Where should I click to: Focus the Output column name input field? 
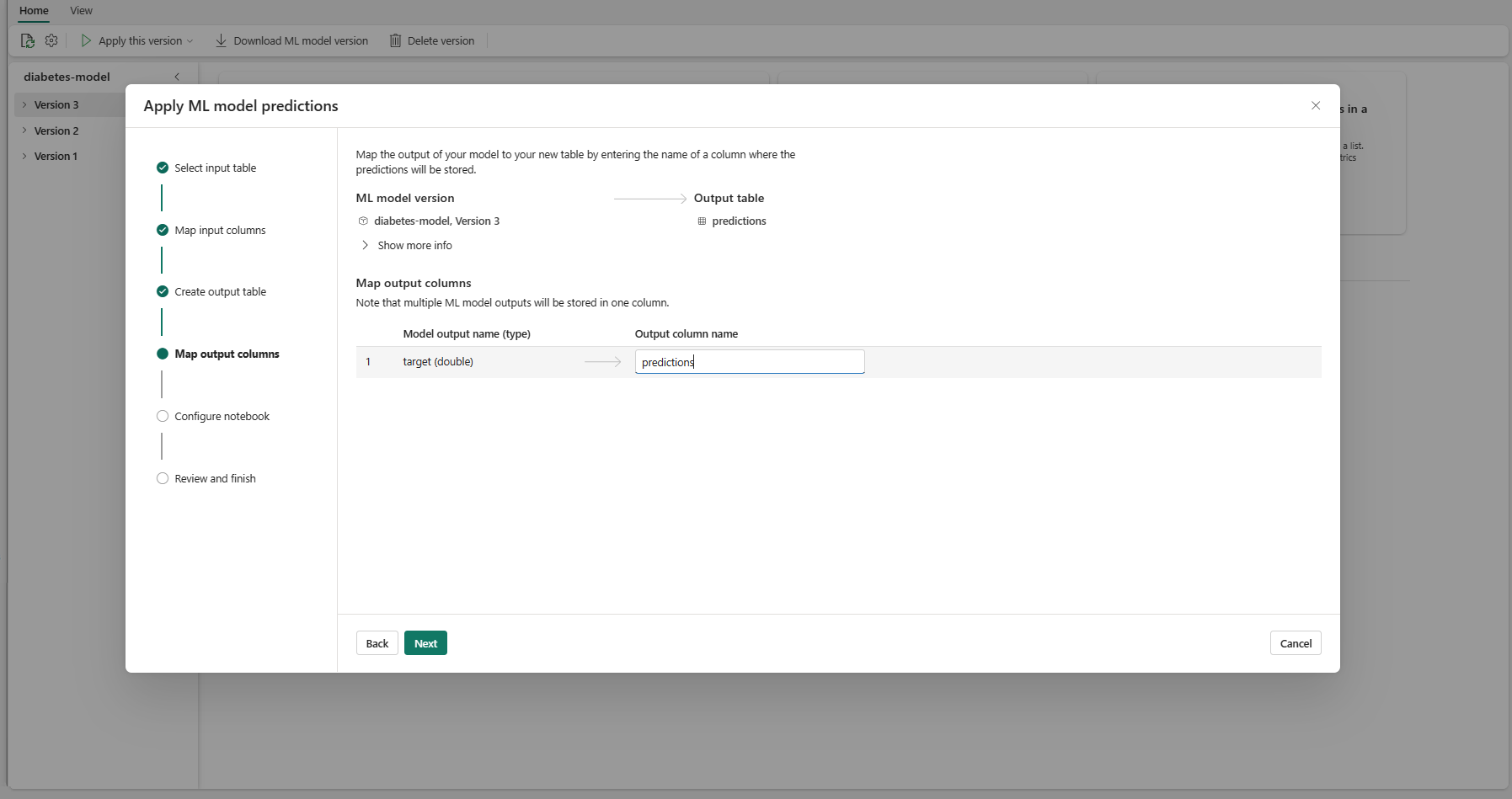point(750,362)
